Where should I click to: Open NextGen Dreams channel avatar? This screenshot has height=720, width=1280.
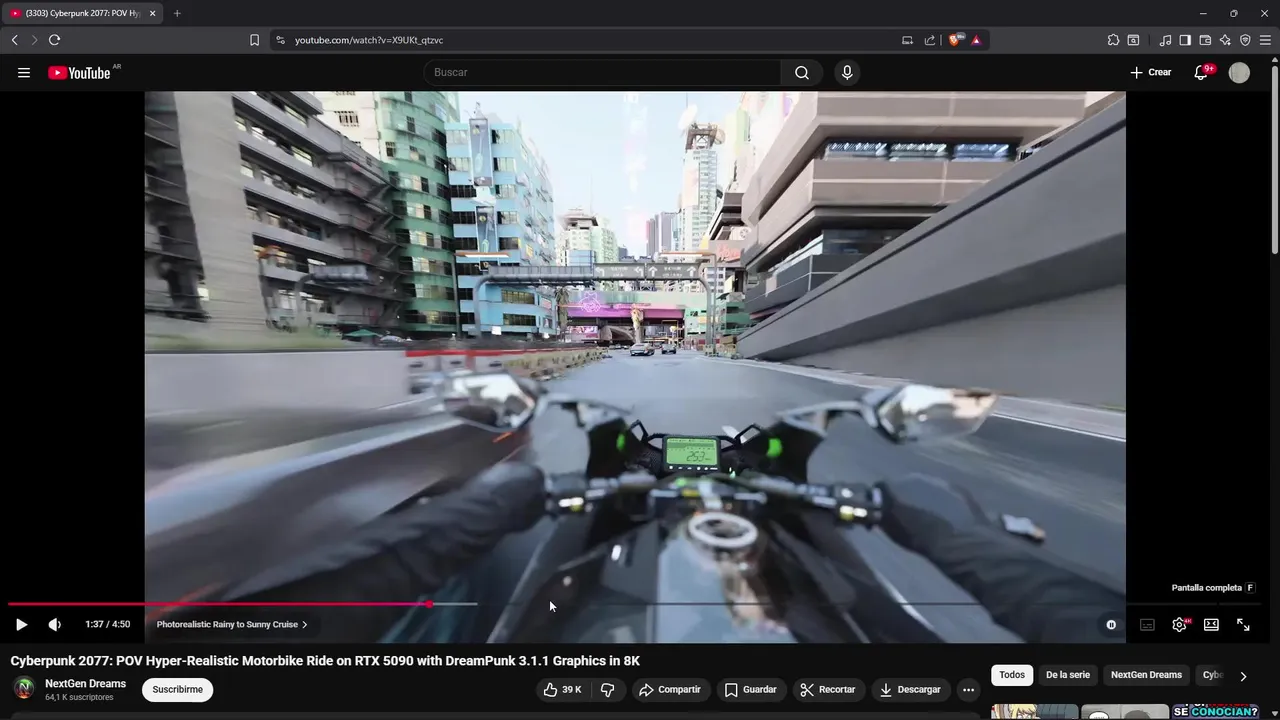[x=24, y=689]
